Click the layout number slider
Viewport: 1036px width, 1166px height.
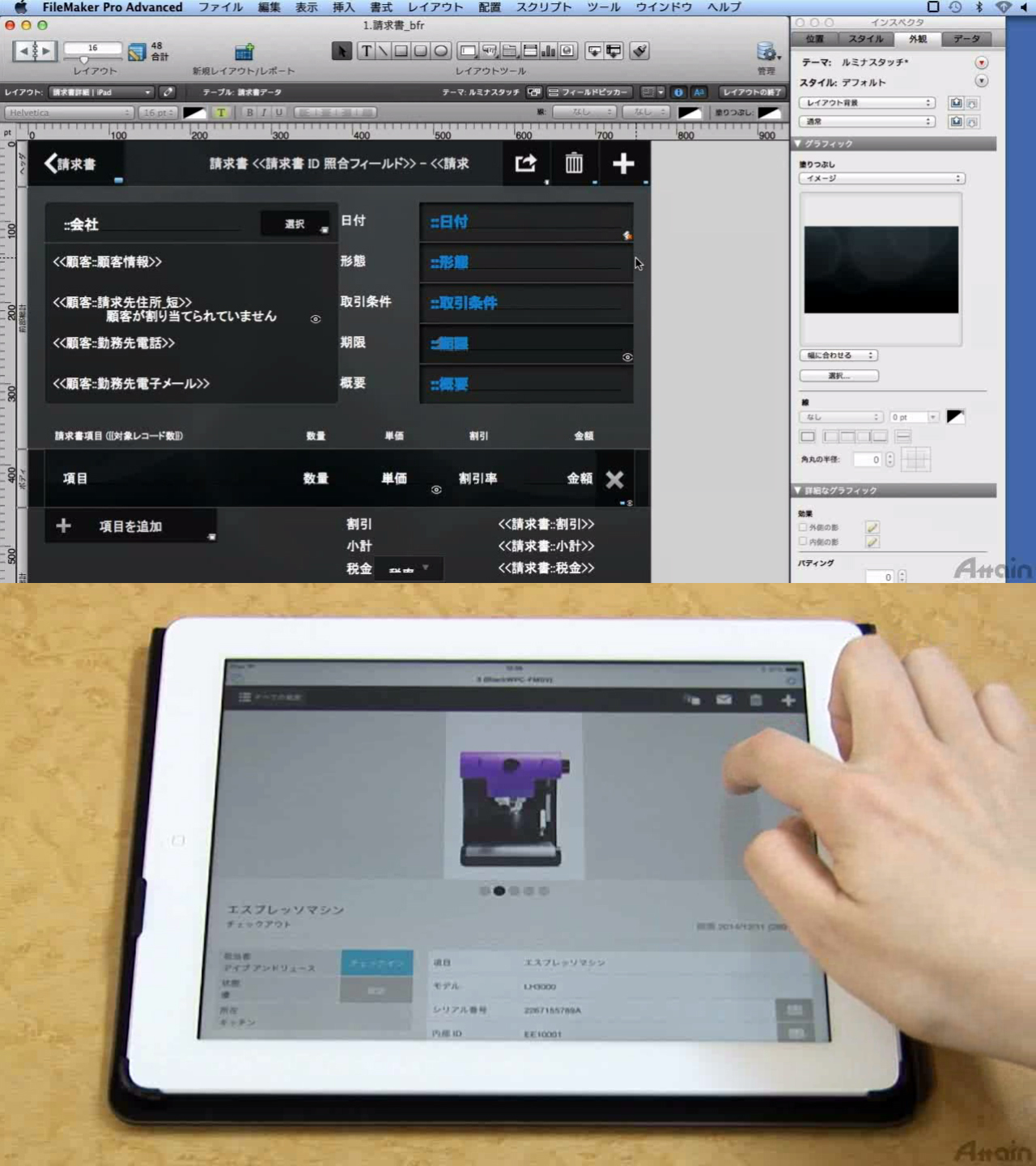(92, 59)
